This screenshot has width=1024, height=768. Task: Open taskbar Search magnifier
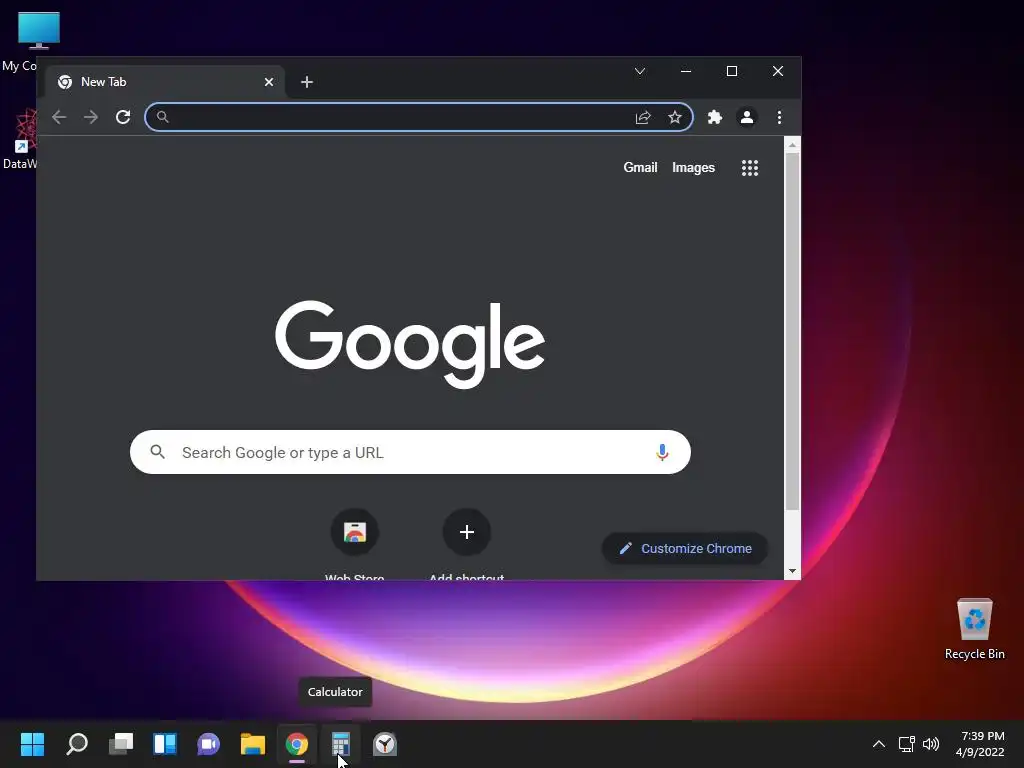coord(77,744)
